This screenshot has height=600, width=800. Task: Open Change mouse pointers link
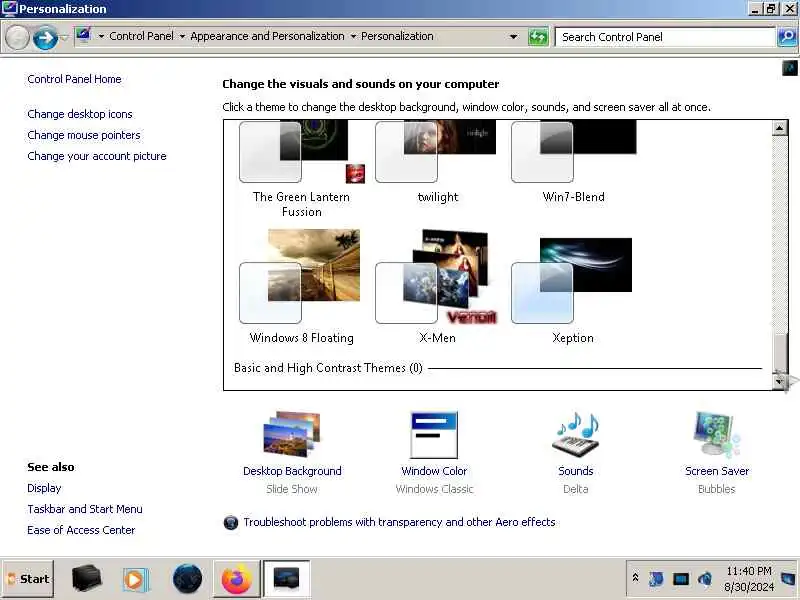(84, 135)
